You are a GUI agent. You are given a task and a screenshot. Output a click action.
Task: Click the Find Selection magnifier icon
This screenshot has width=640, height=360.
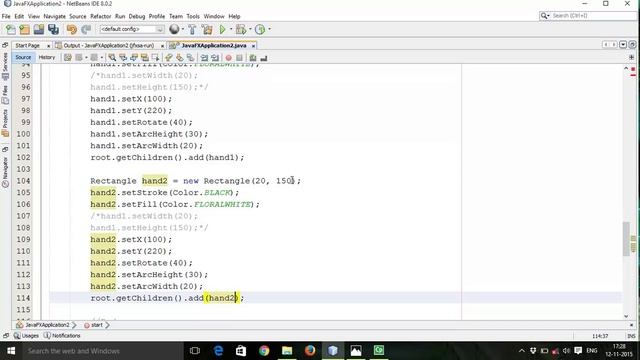112,58
